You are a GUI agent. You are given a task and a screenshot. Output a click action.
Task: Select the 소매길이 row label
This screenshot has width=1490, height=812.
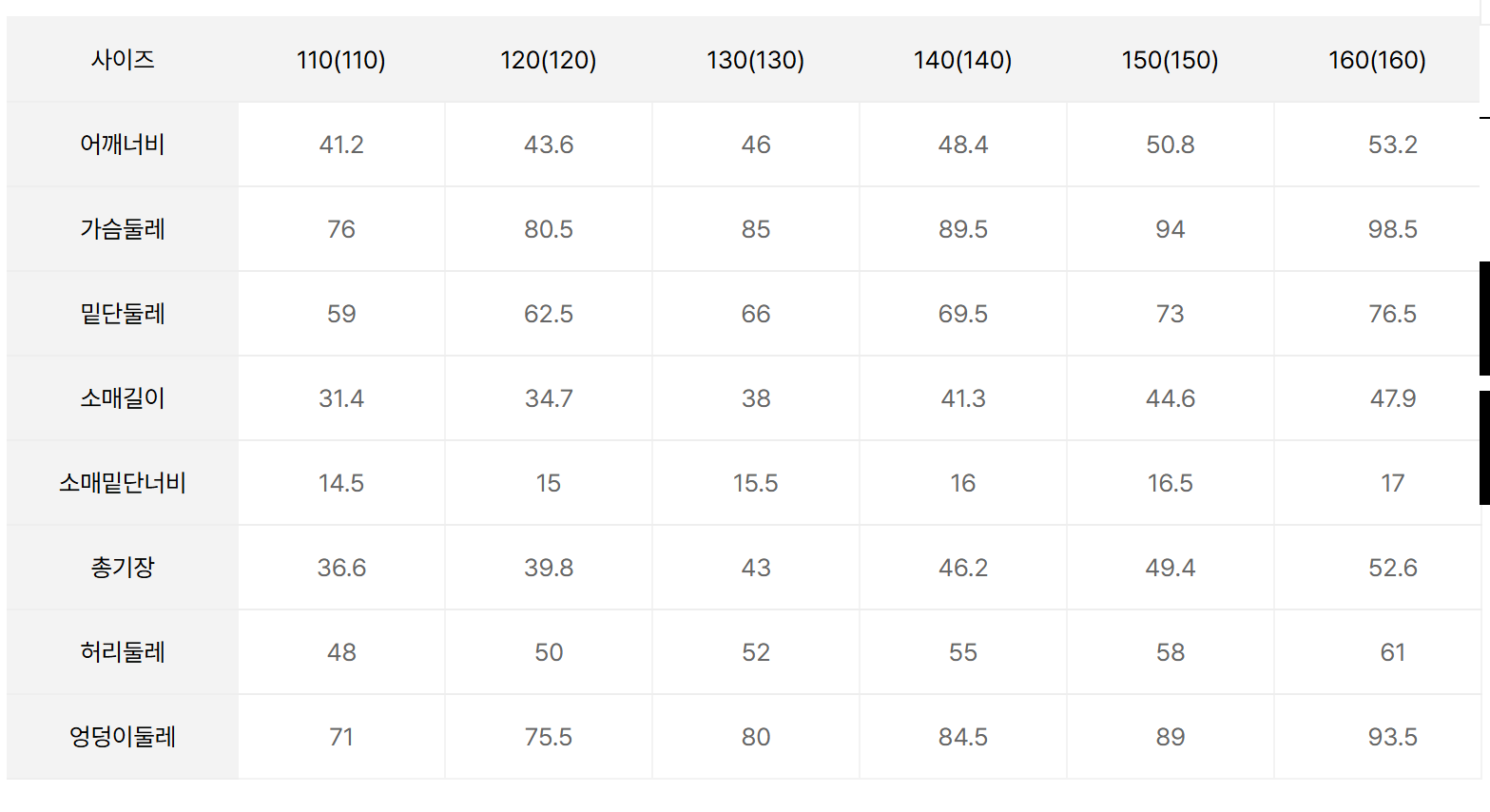coord(123,398)
